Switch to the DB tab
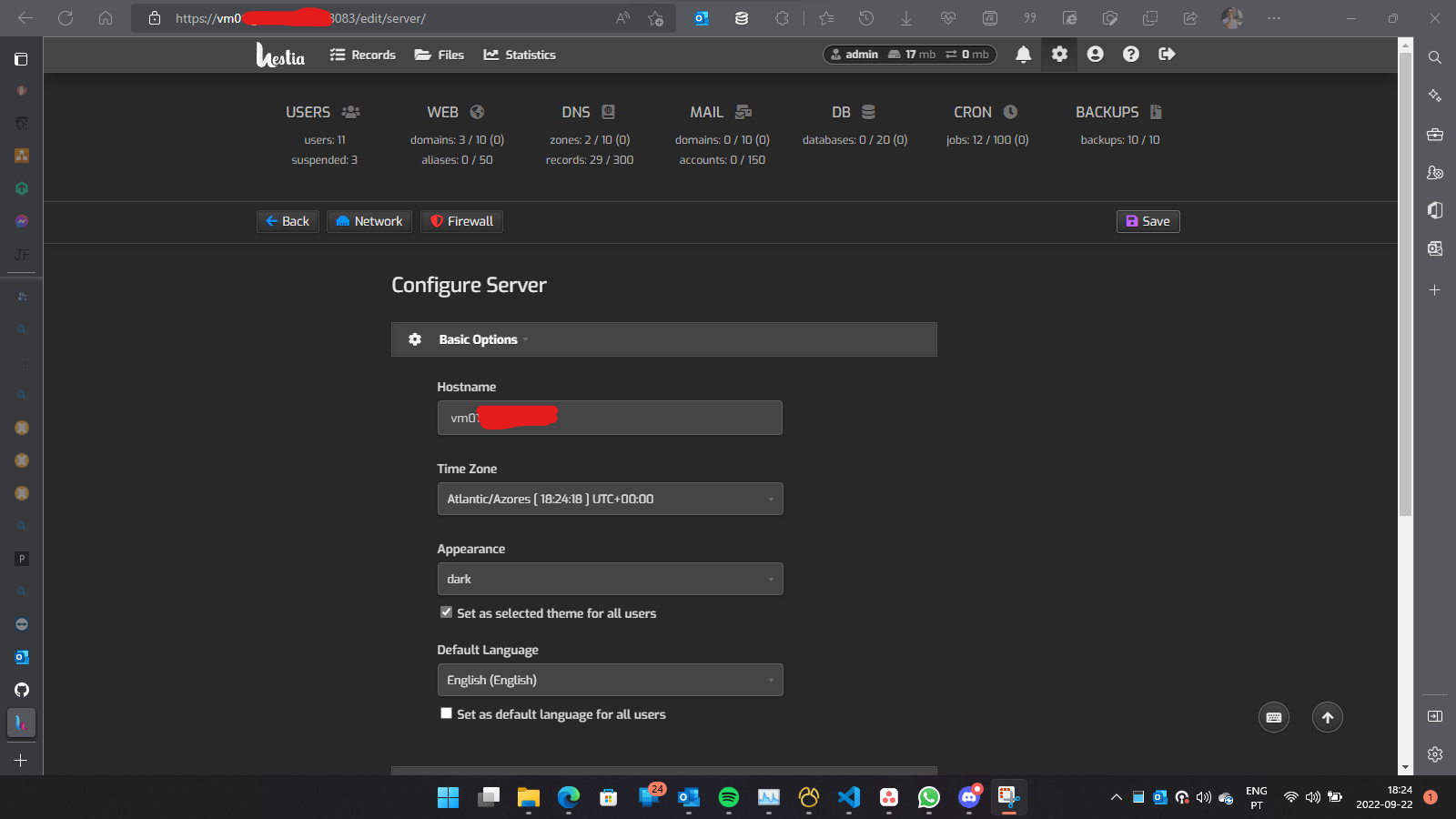 (x=854, y=112)
